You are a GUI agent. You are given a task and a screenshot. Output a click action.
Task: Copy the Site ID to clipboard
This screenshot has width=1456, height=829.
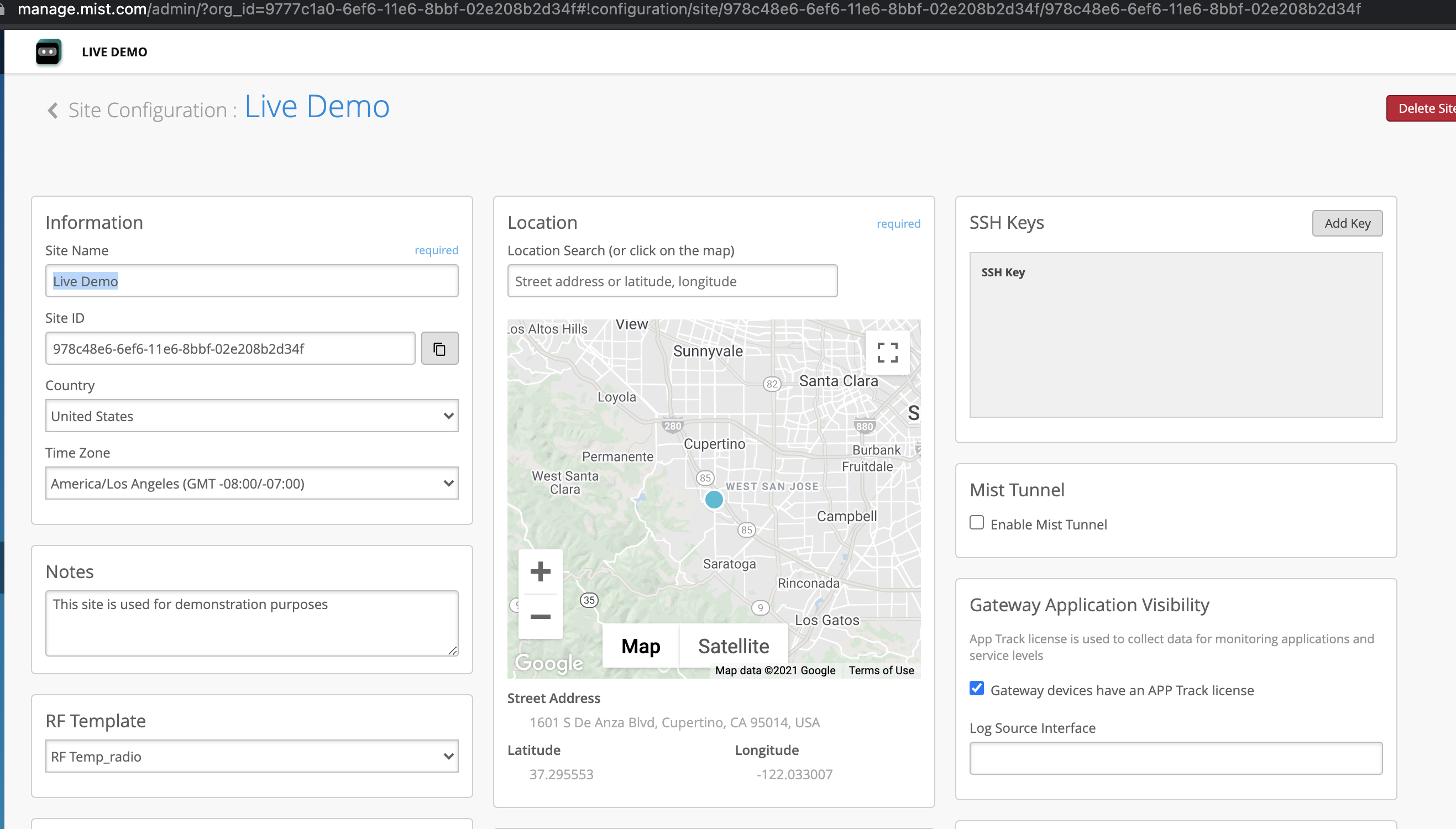[439, 348]
